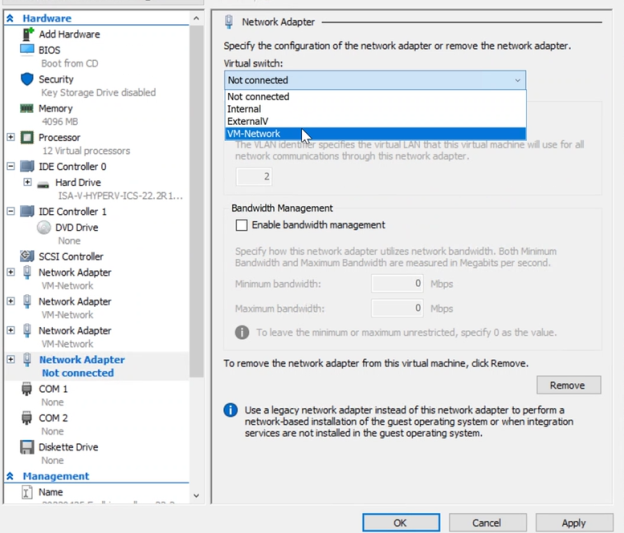Enable bandwidth management checkbox
624x533 pixels.
point(241,225)
